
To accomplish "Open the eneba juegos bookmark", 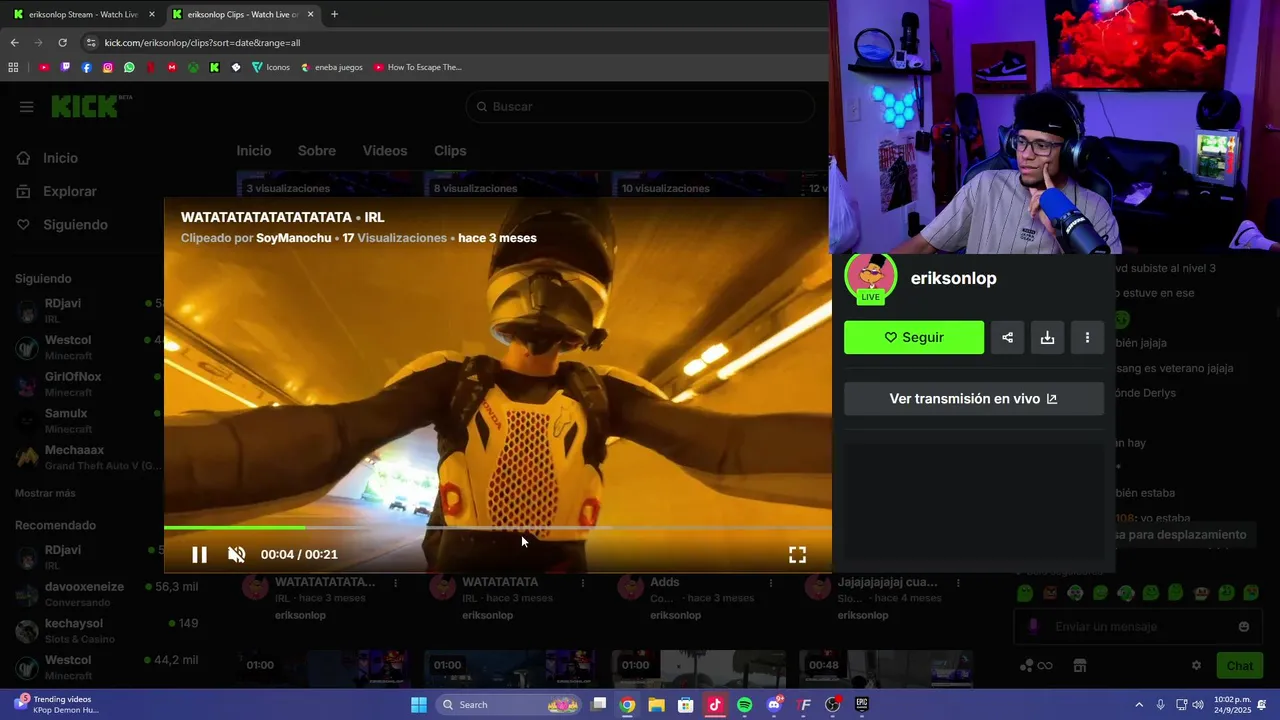I will 332,67.
